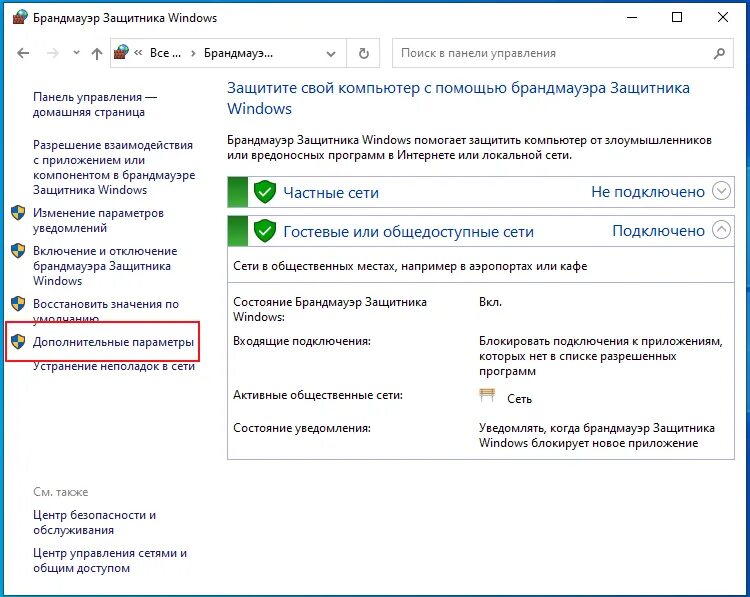Viewport: 750px width, 597px height.
Task: Click the shield icon beside 'Включение и отключение'
Action: coord(18,251)
